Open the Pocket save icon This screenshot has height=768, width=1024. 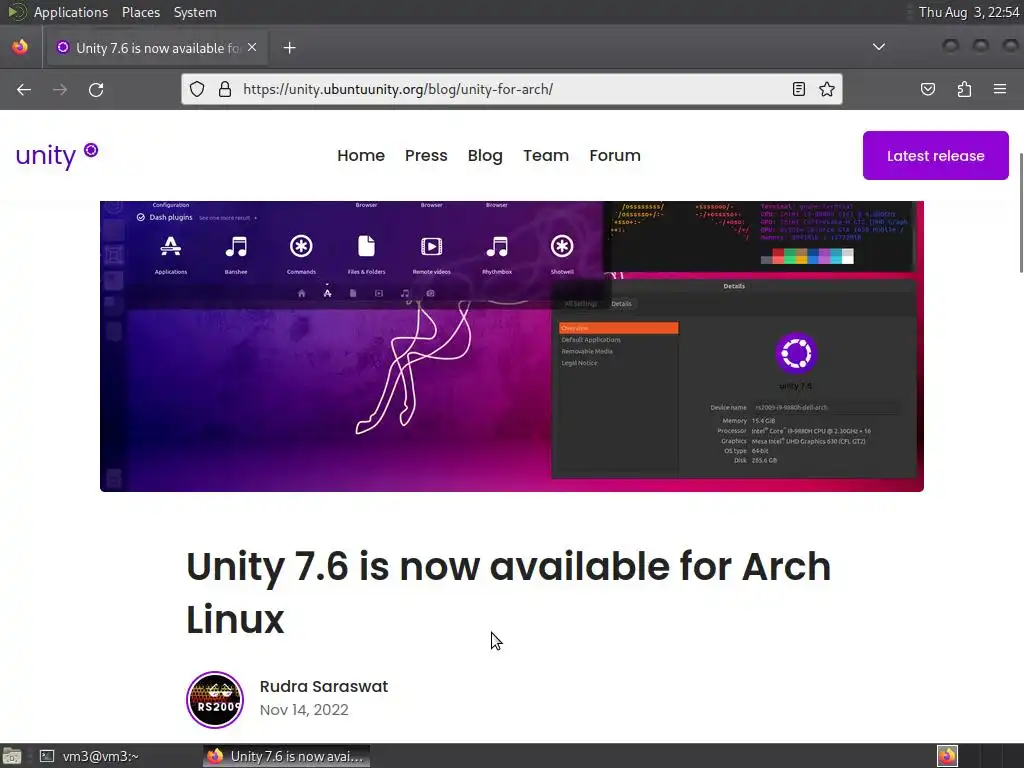click(x=928, y=89)
